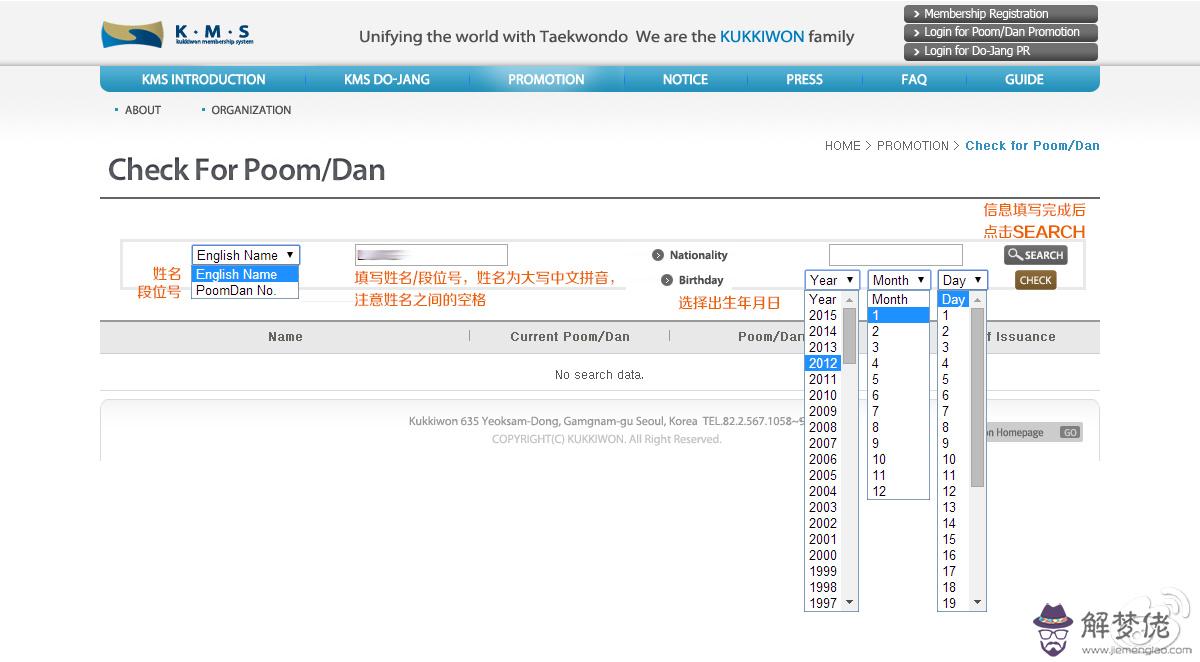Click the 'No search data.' message

[x=599, y=375]
